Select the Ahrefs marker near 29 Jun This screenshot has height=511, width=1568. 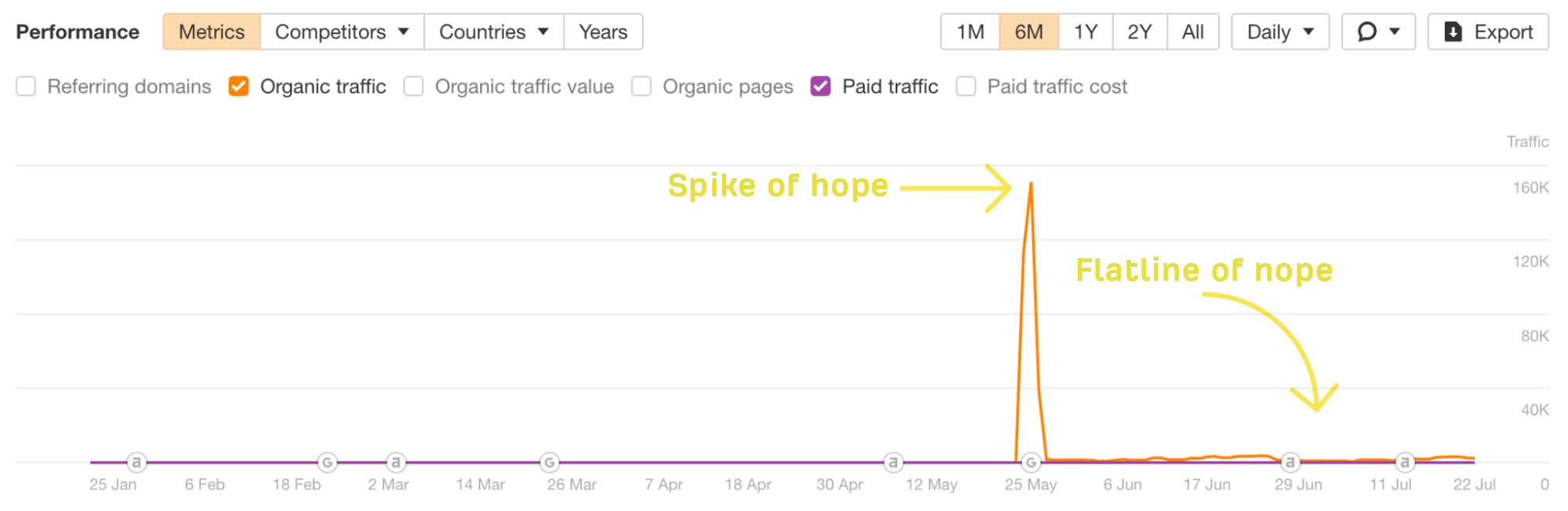pos(1290,462)
